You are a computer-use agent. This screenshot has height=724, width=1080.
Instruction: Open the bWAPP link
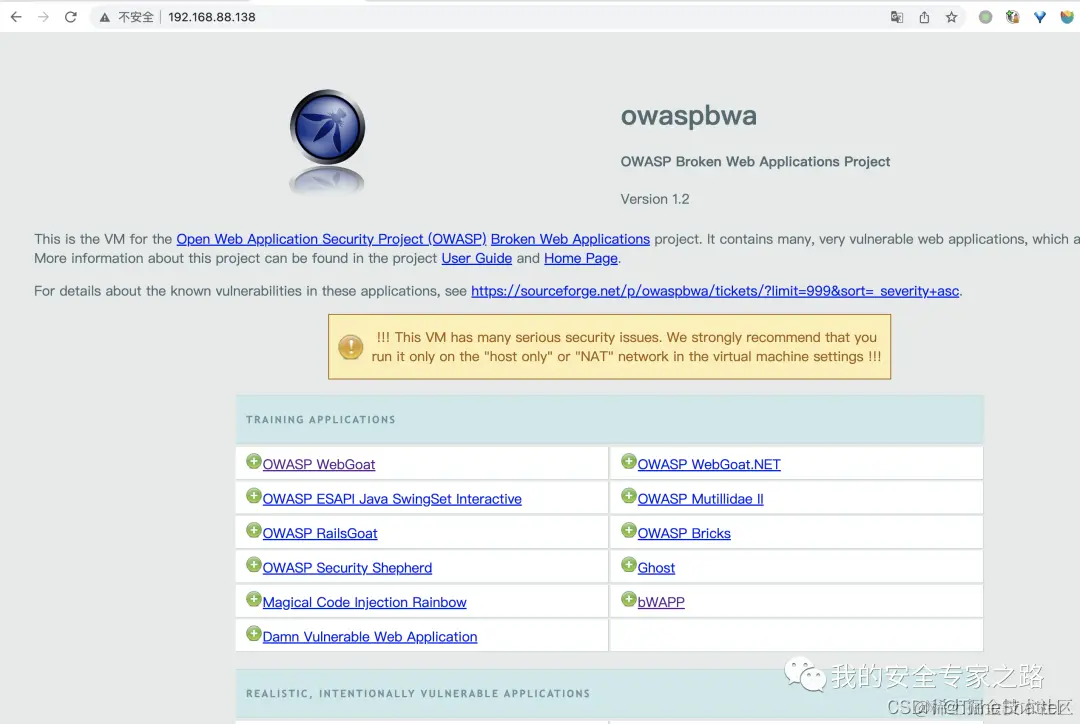(x=661, y=603)
